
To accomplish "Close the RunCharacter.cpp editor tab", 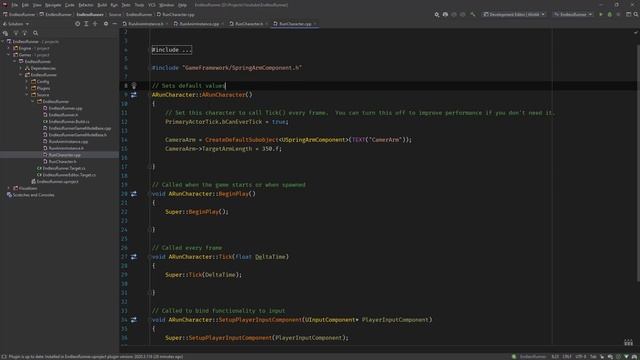I will point(315,24).
